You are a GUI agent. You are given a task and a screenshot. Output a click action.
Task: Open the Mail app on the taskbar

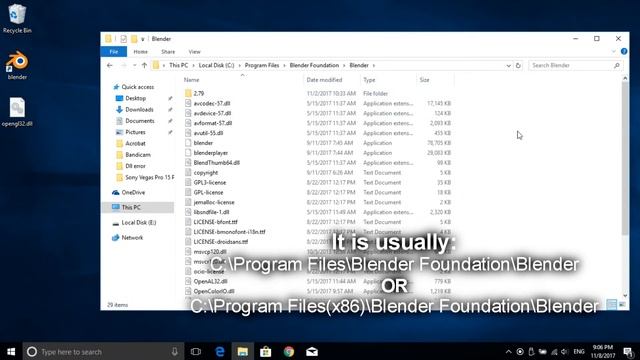[312, 351]
